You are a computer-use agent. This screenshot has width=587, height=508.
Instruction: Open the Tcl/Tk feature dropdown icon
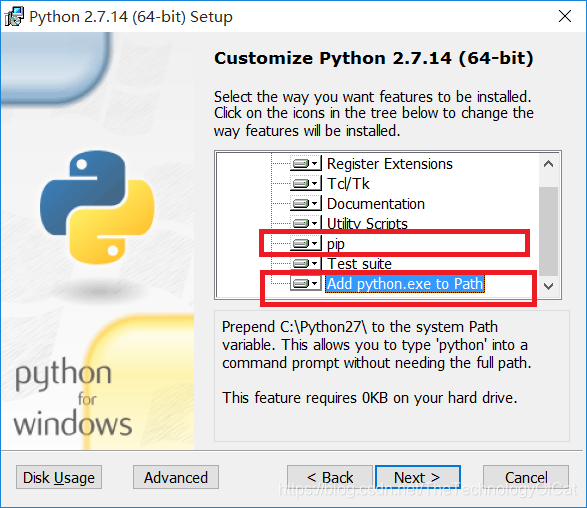(306, 183)
